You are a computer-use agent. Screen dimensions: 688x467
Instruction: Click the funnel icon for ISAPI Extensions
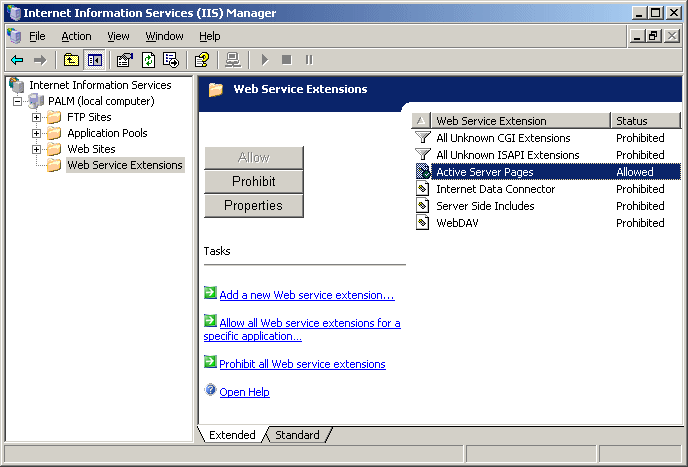point(423,154)
